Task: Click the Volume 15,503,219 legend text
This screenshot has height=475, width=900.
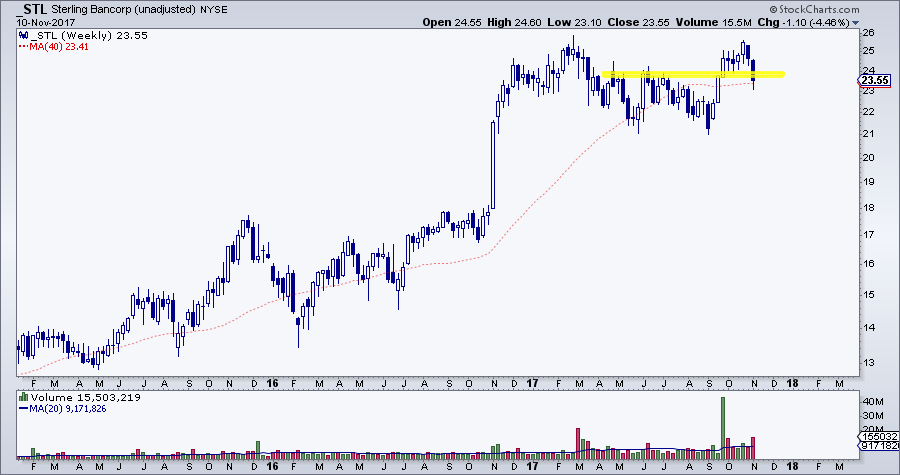Action: click(x=86, y=398)
